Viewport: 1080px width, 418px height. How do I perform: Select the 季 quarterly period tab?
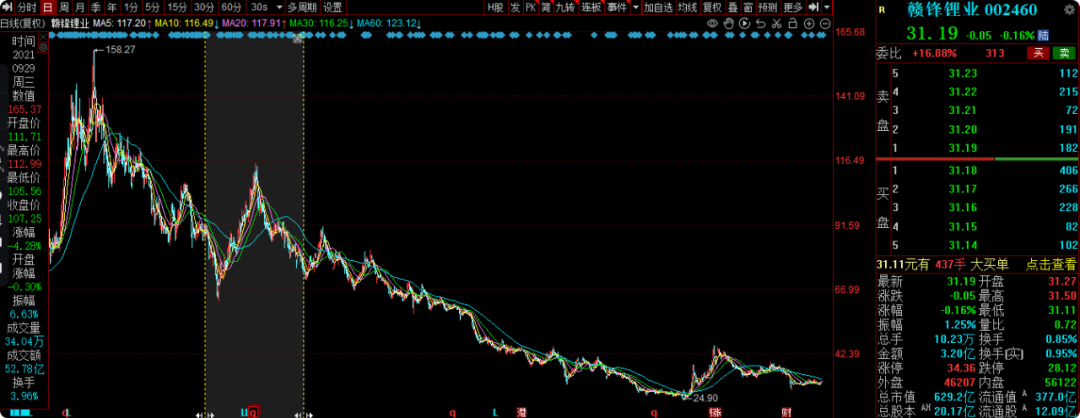(x=96, y=8)
